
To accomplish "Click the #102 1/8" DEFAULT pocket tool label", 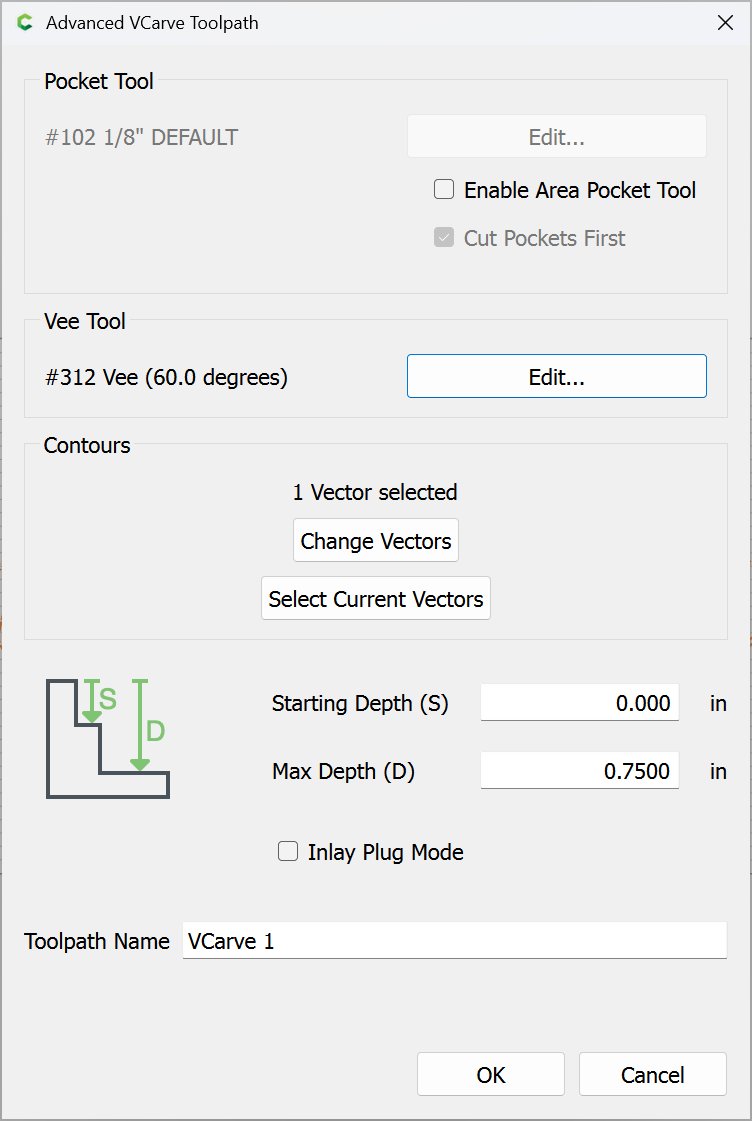I will (x=142, y=137).
